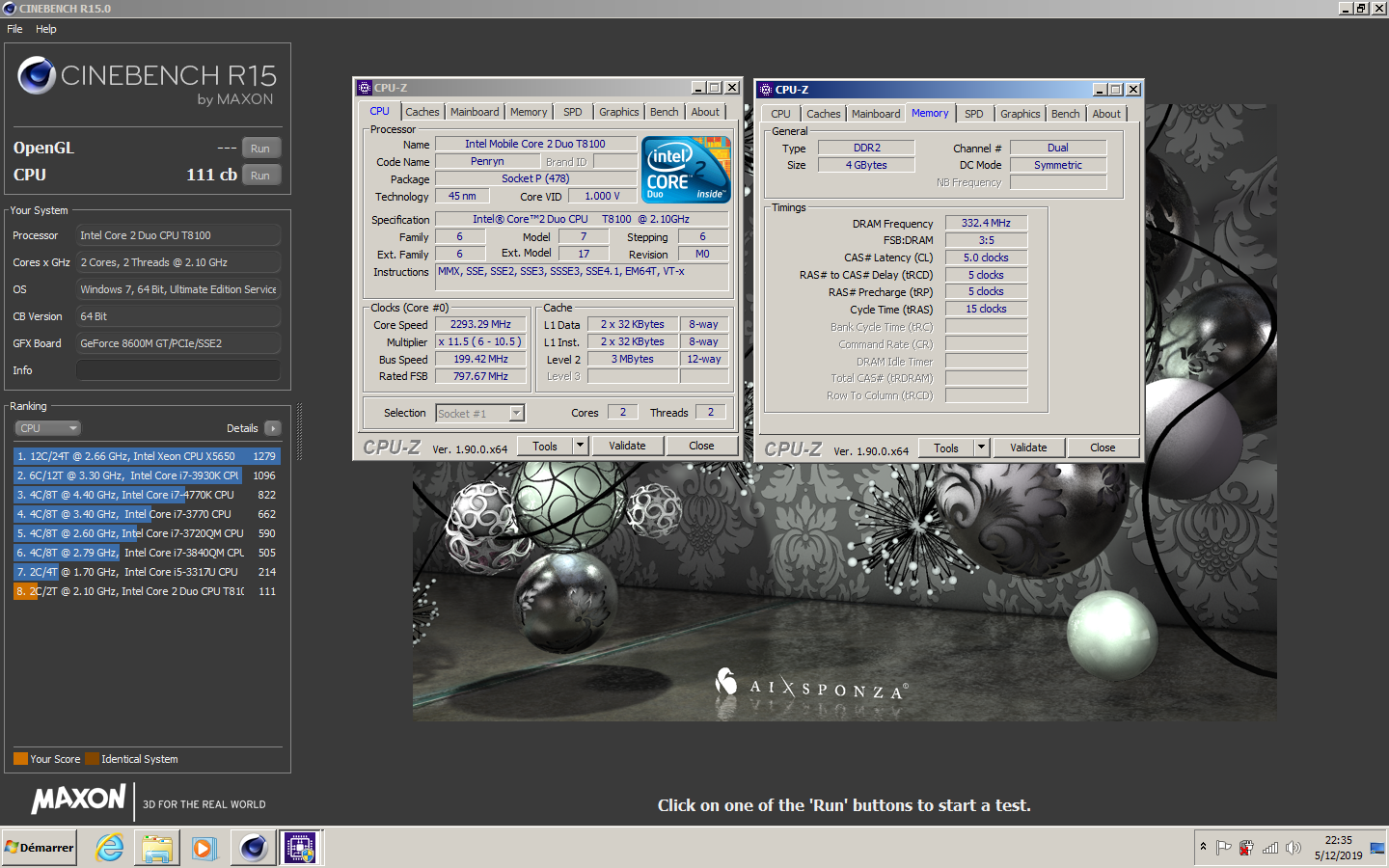This screenshot has width=1389, height=868.
Task: Open Bench tab in Memory CPU-Z window
Action: tap(1065, 114)
